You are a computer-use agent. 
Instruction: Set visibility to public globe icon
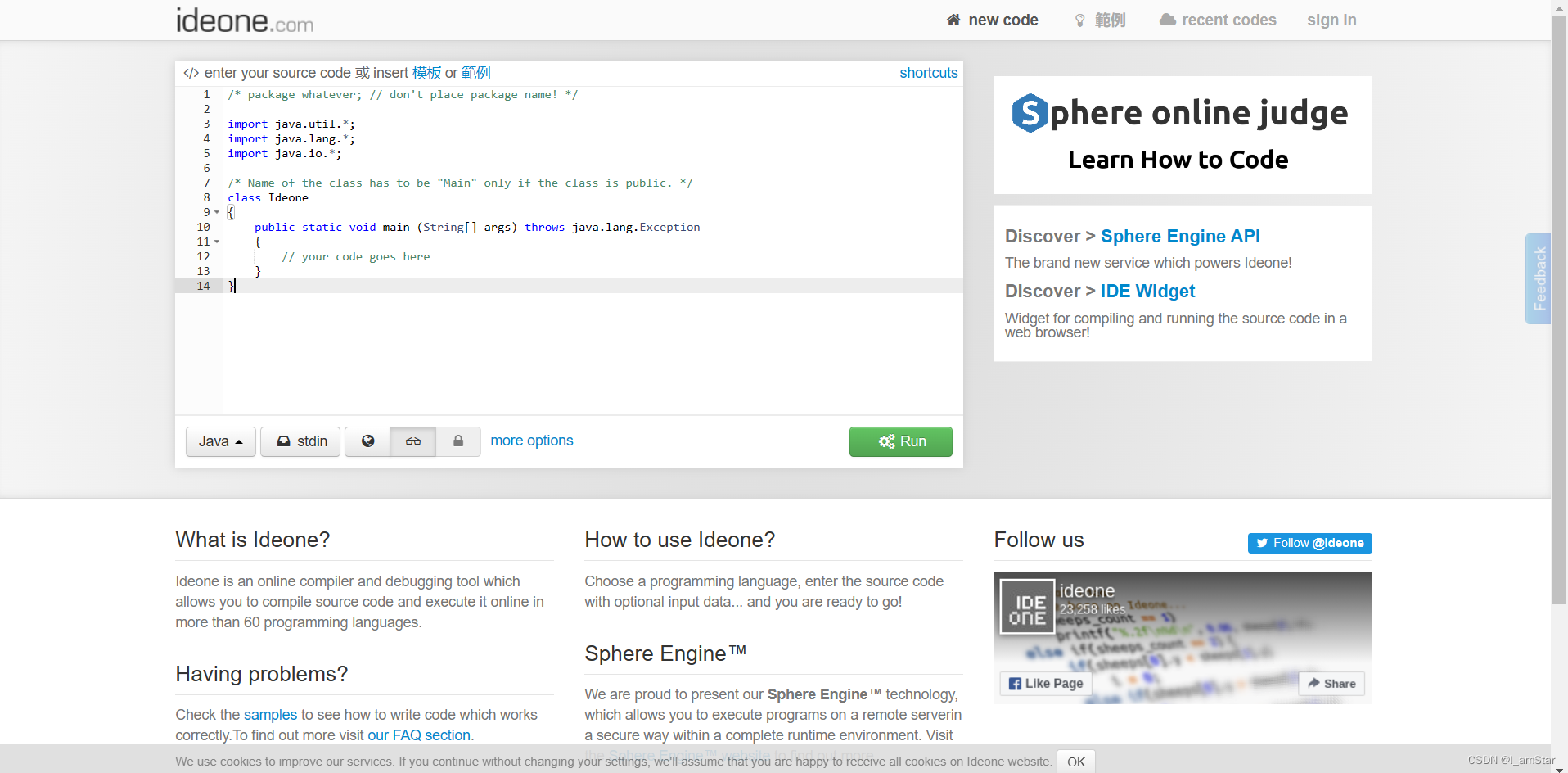(367, 441)
